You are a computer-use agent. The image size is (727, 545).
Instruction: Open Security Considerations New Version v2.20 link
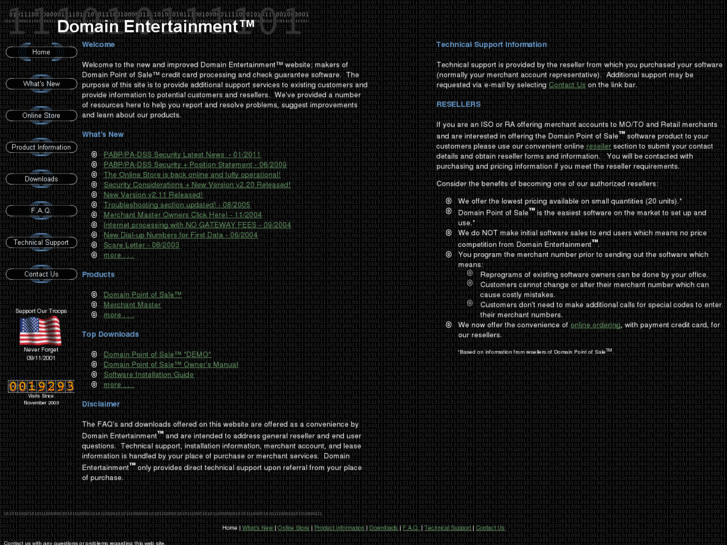(197, 185)
